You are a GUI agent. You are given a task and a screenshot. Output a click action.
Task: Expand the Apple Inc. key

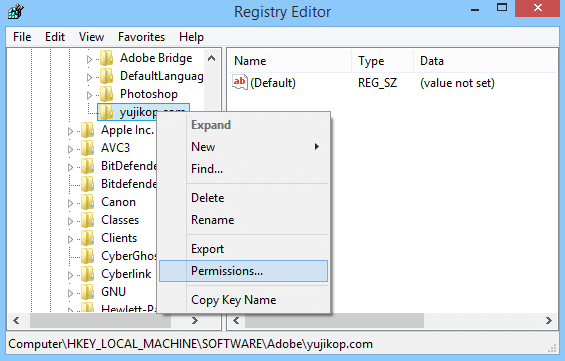click(70, 131)
